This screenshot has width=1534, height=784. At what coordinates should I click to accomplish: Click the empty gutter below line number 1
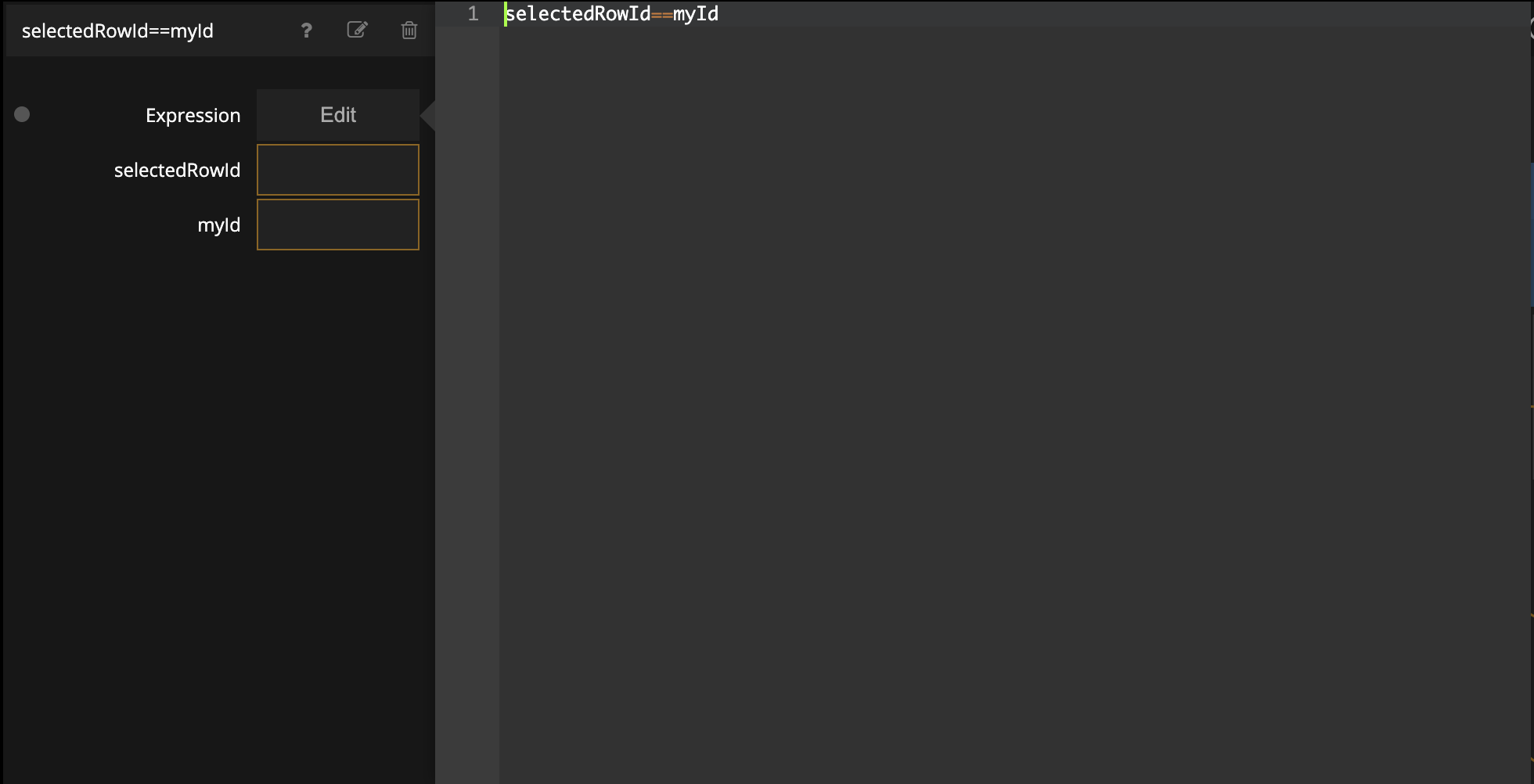(467, 391)
